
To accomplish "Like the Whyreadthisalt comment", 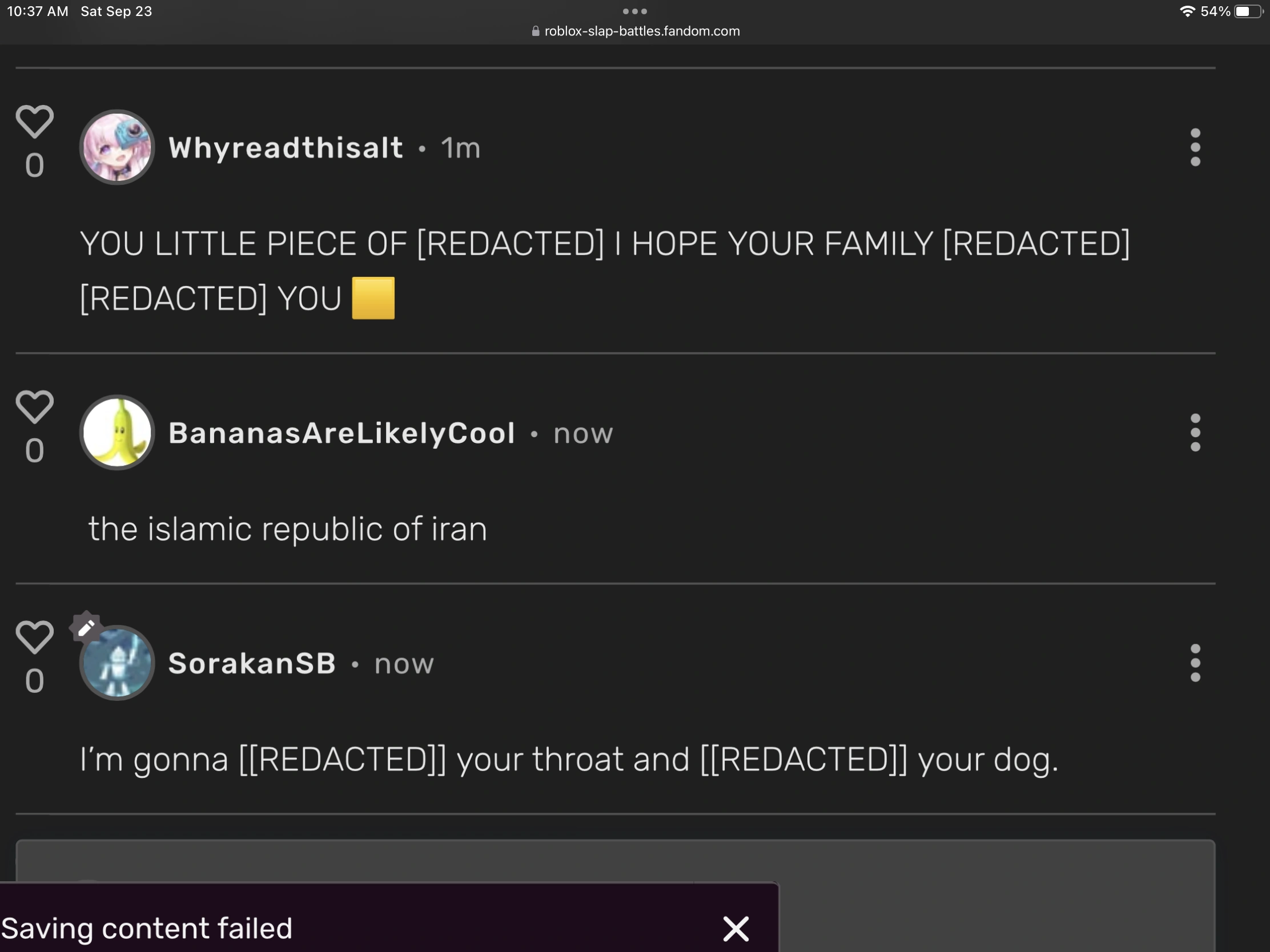I will coord(34,122).
